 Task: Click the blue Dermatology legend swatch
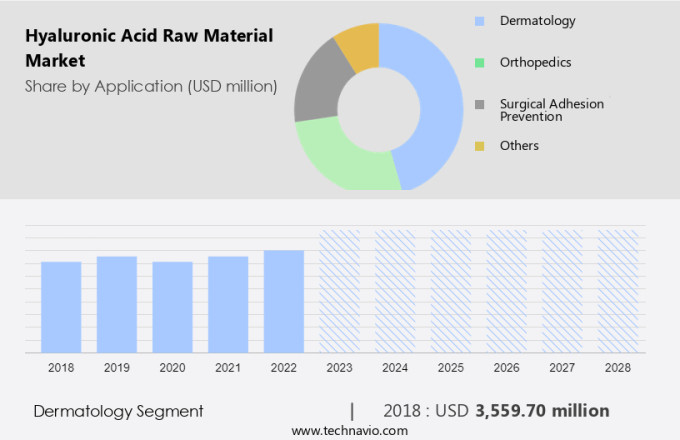(x=479, y=21)
